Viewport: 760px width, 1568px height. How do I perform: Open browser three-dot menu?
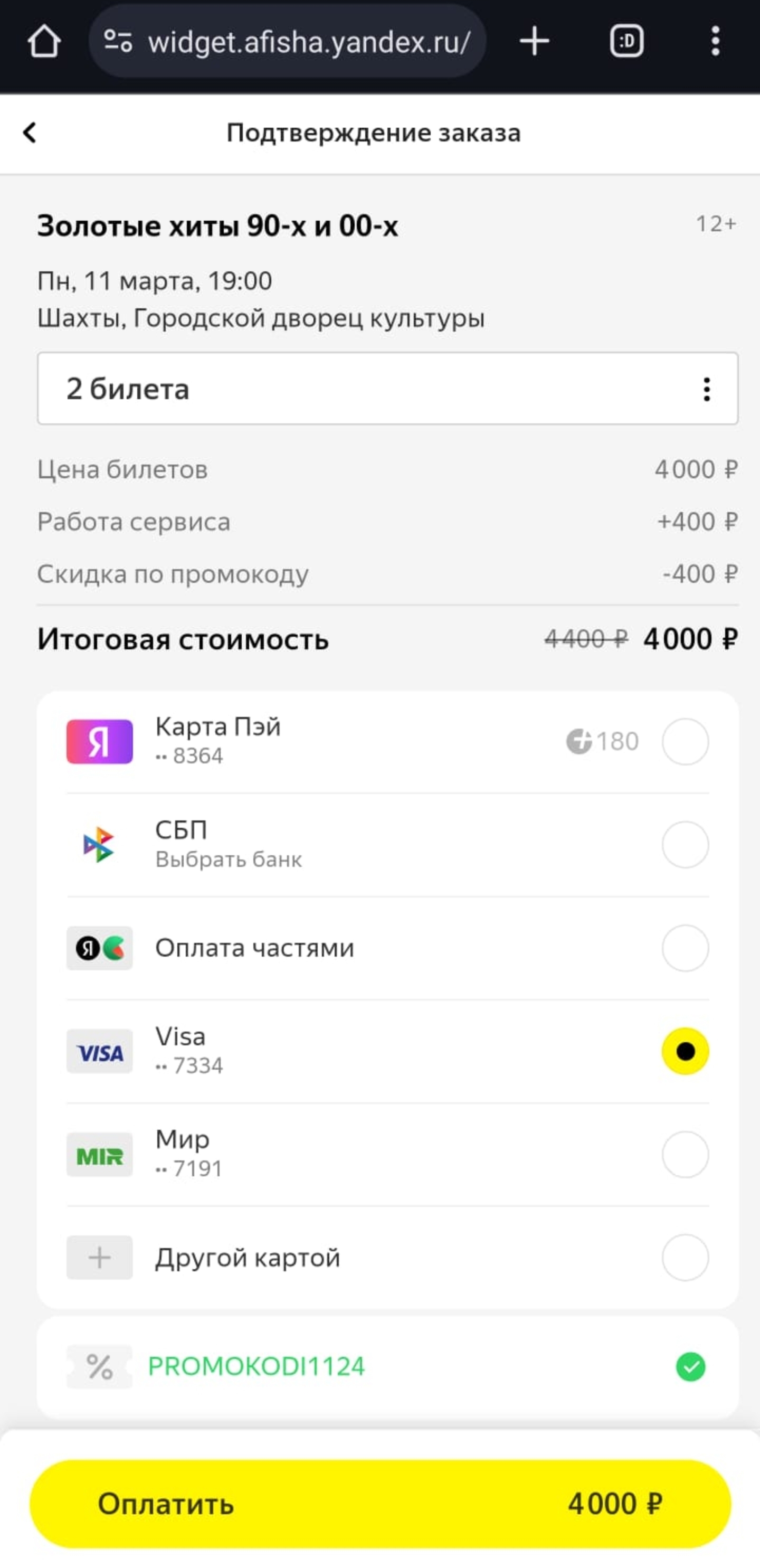tap(716, 41)
